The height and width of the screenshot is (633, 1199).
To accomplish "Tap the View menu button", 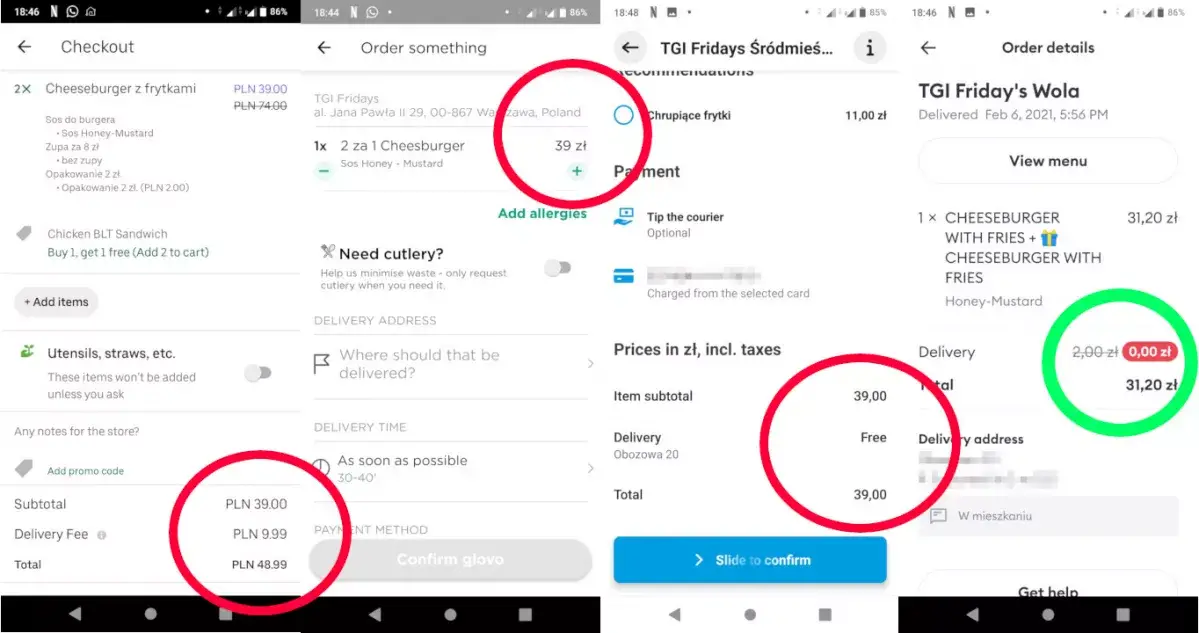I will point(1048,161).
